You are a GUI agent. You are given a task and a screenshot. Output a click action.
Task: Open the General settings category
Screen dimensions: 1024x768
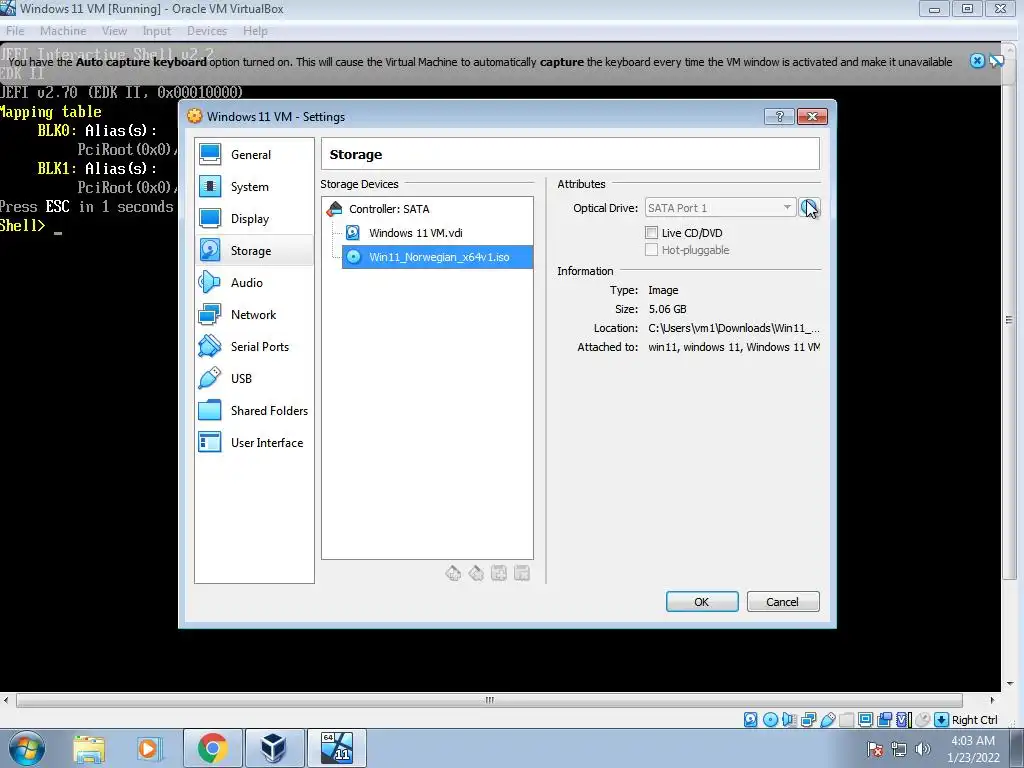(x=254, y=155)
